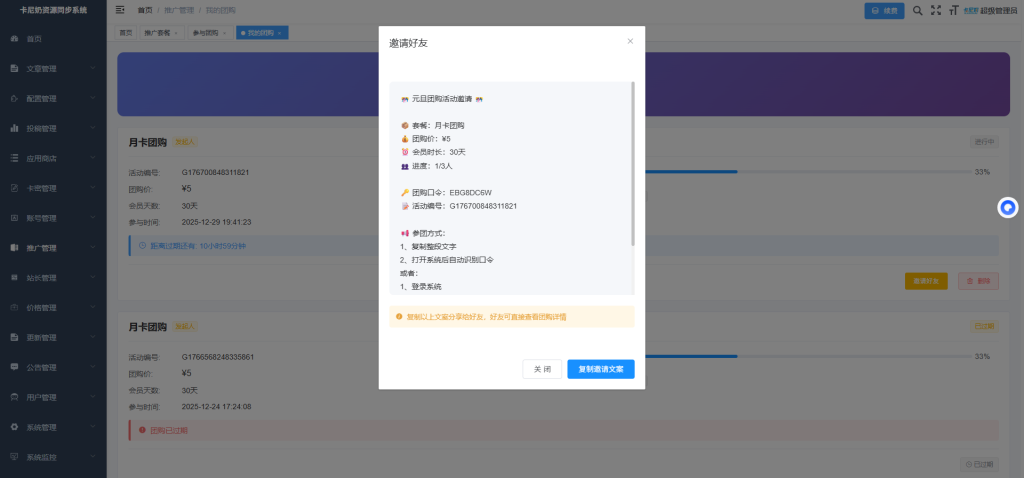Click the expired group's 33% progress bar

808,357
